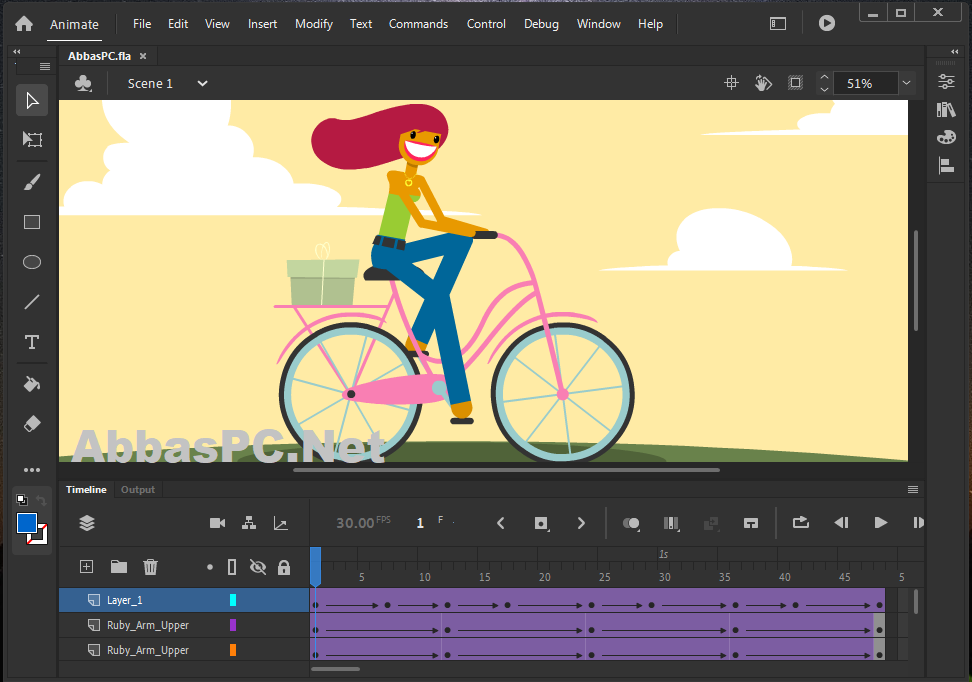Toggle Clip content outside stage

coord(795,82)
